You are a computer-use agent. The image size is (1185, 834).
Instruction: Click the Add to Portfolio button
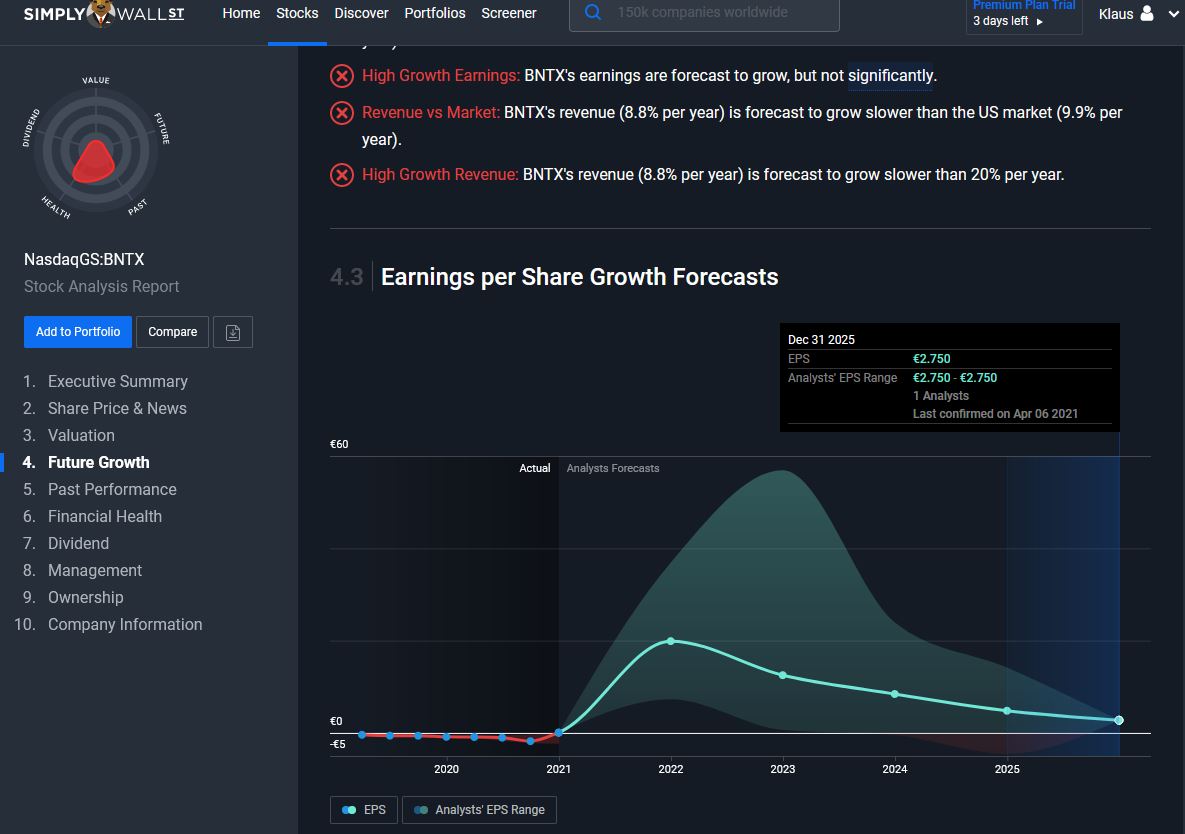[x=78, y=332]
